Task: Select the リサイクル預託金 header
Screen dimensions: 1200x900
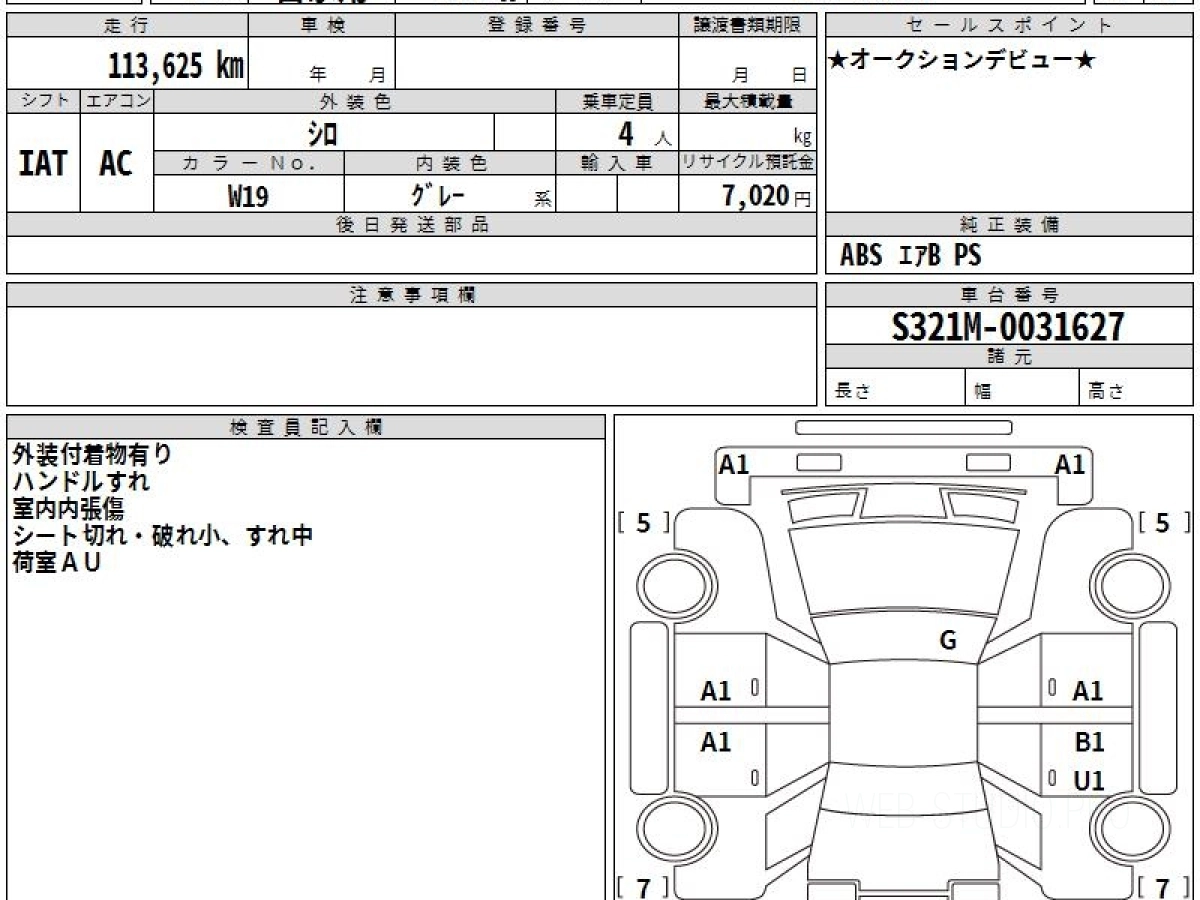Action: 747,163
